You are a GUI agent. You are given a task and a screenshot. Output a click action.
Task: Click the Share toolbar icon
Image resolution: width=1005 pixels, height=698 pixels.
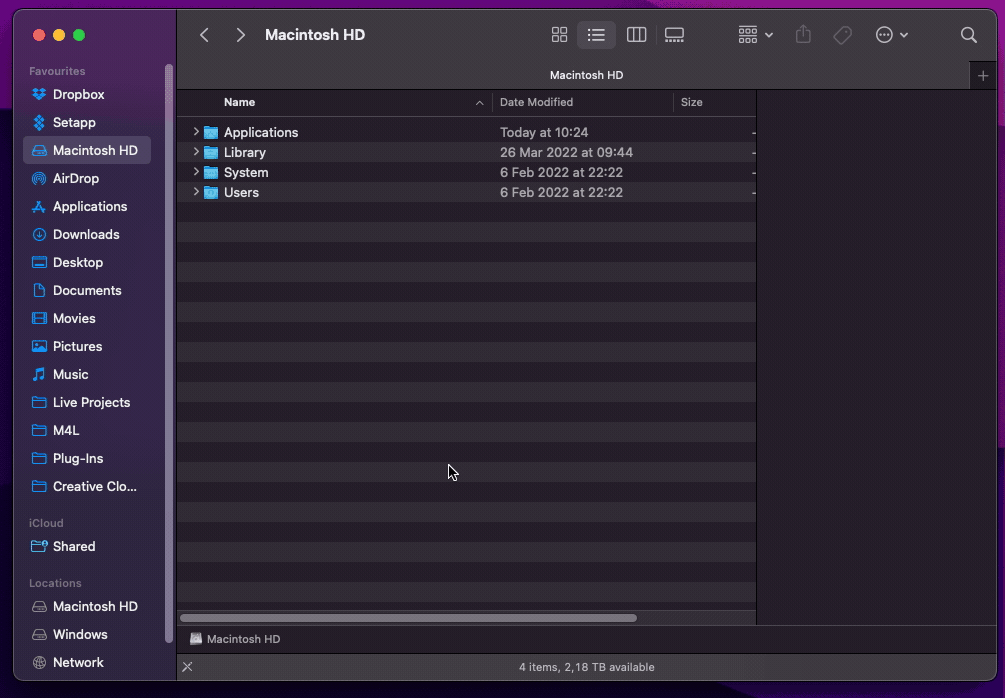[x=803, y=35]
